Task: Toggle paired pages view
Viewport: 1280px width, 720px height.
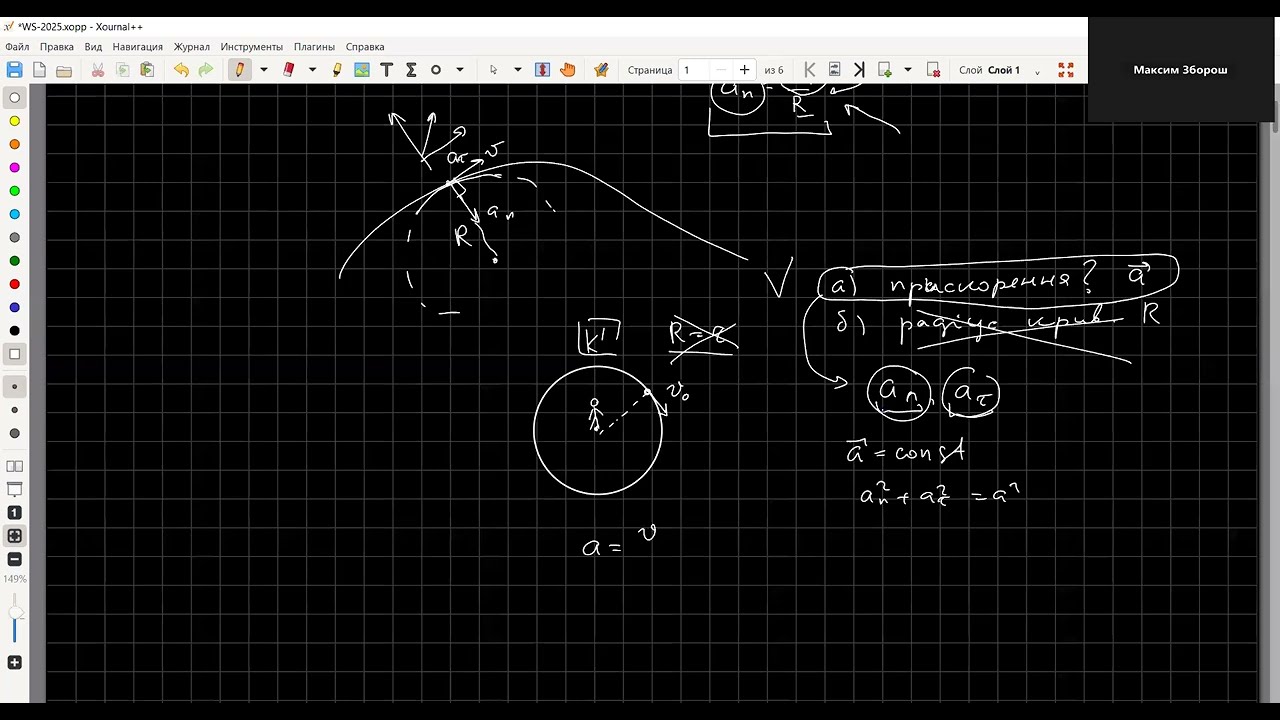Action: (14, 466)
